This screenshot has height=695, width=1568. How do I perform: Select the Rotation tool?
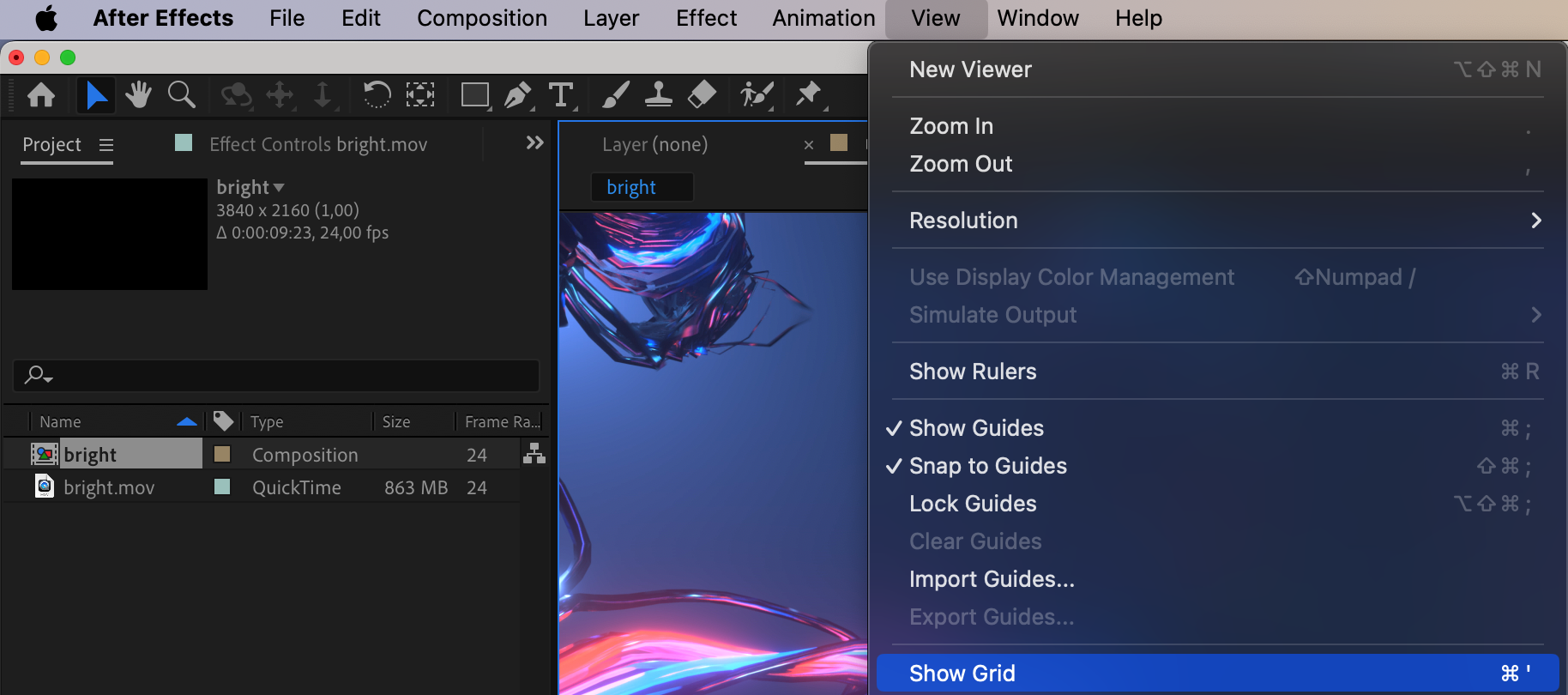coord(377,94)
